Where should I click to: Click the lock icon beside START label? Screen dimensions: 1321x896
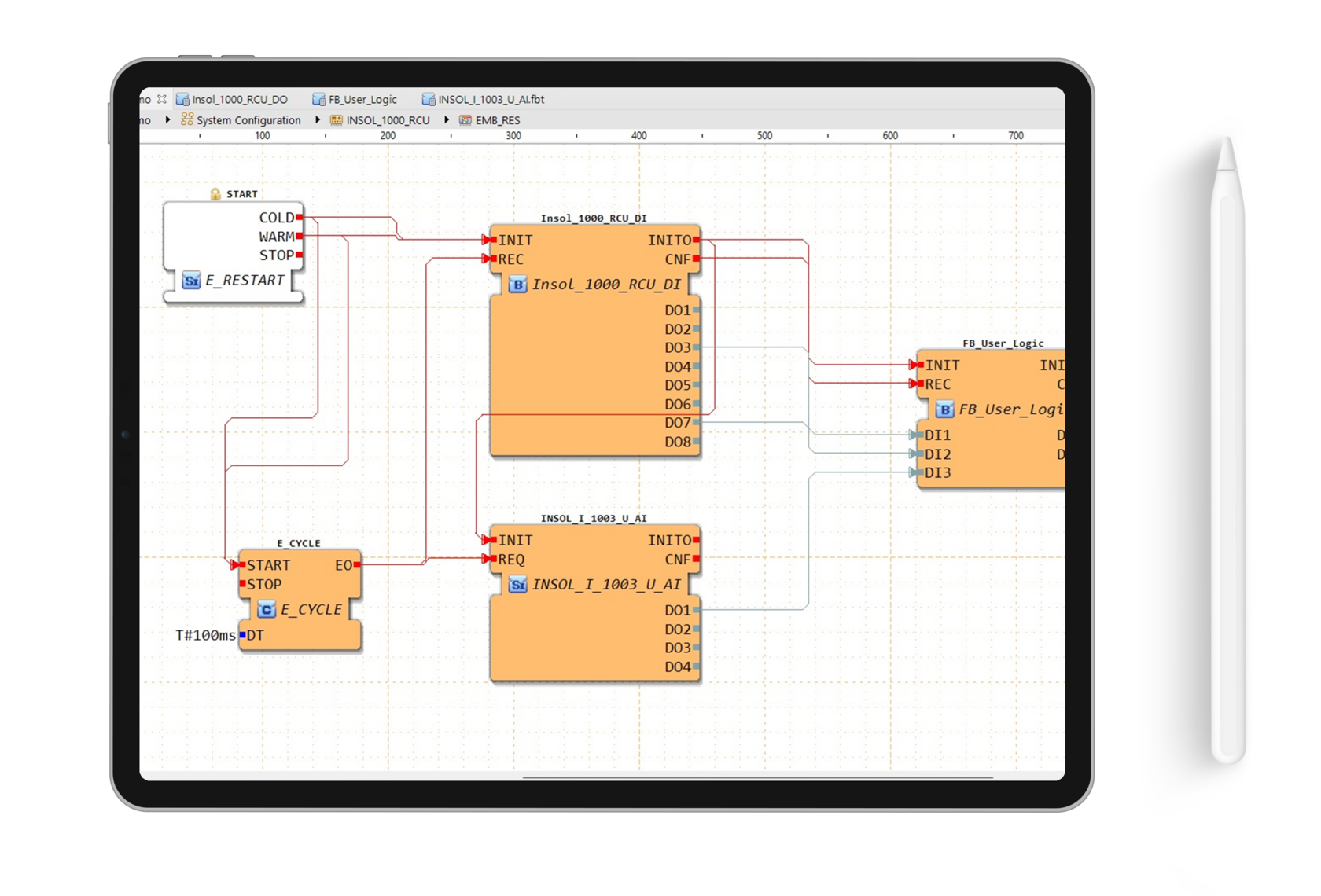(215, 194)
